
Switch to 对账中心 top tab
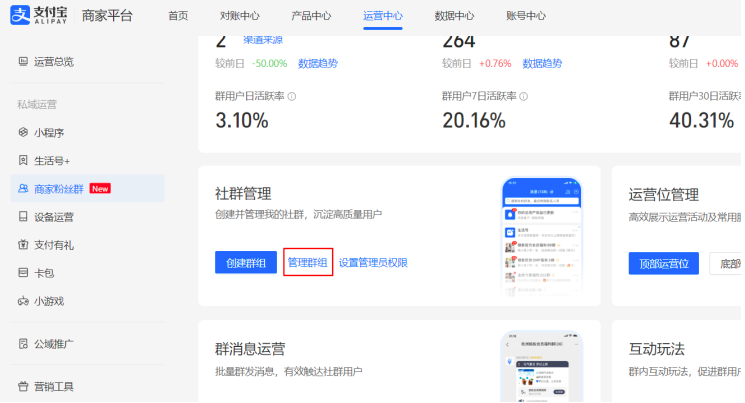[x=239, y=16]
